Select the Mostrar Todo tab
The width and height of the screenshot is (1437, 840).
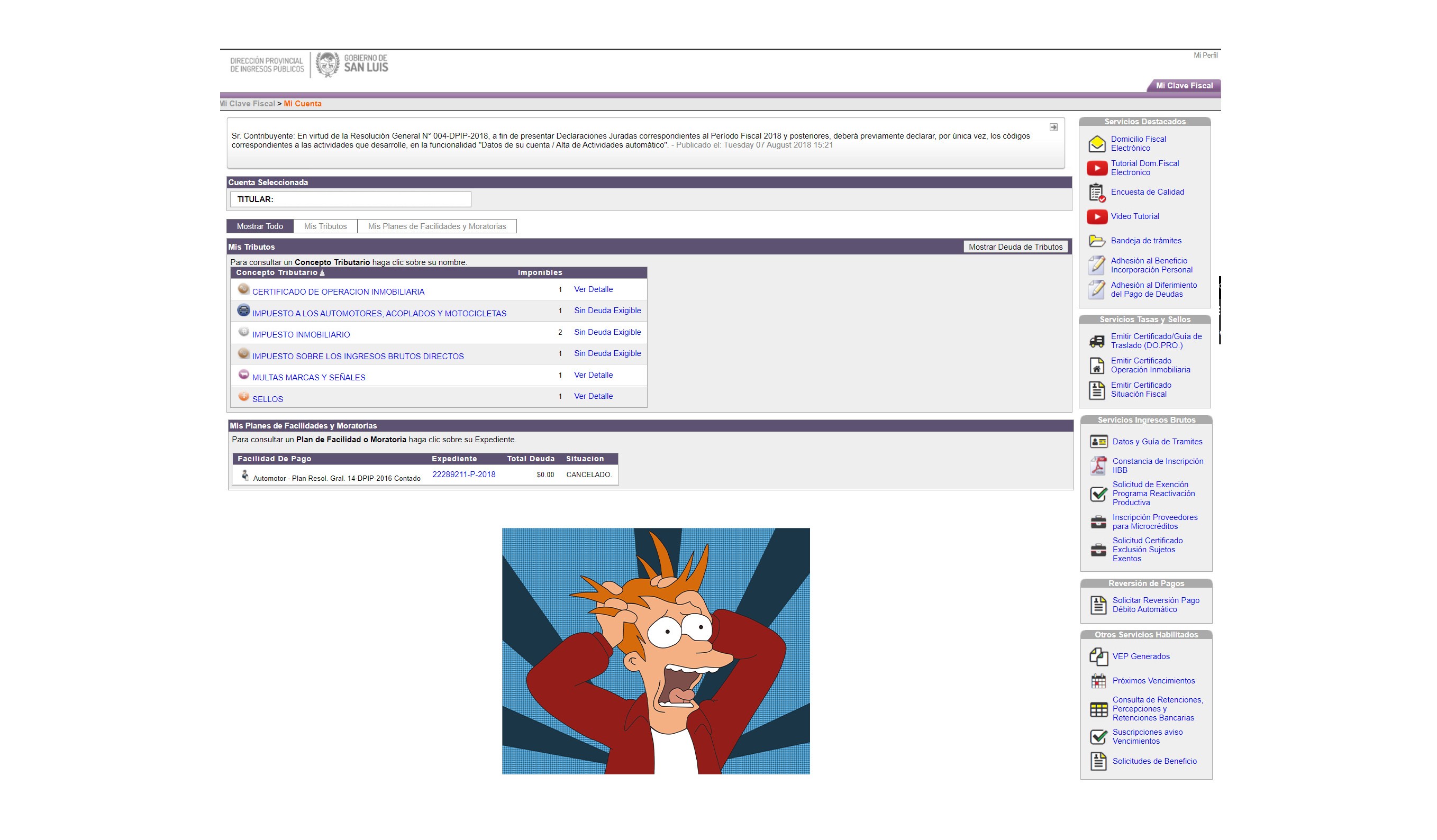pyautogui.click(x=260, y=226)
